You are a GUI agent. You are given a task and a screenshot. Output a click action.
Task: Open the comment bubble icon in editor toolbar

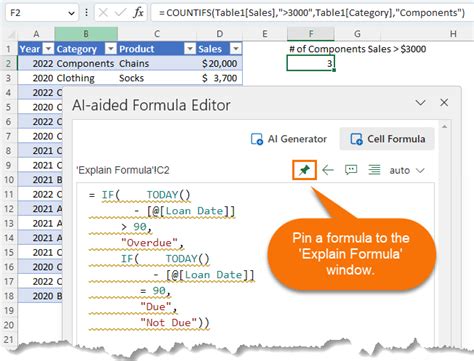[351, 170]
